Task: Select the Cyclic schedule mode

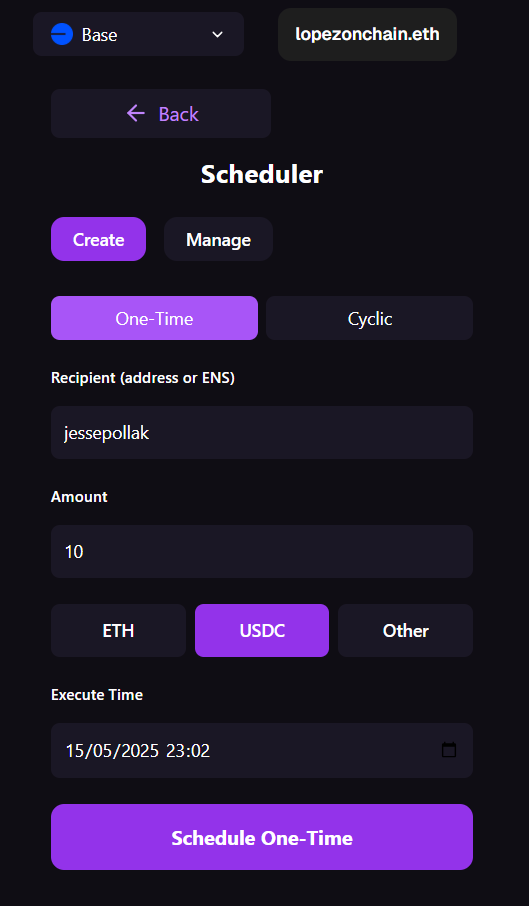Action: click(370, 318)
